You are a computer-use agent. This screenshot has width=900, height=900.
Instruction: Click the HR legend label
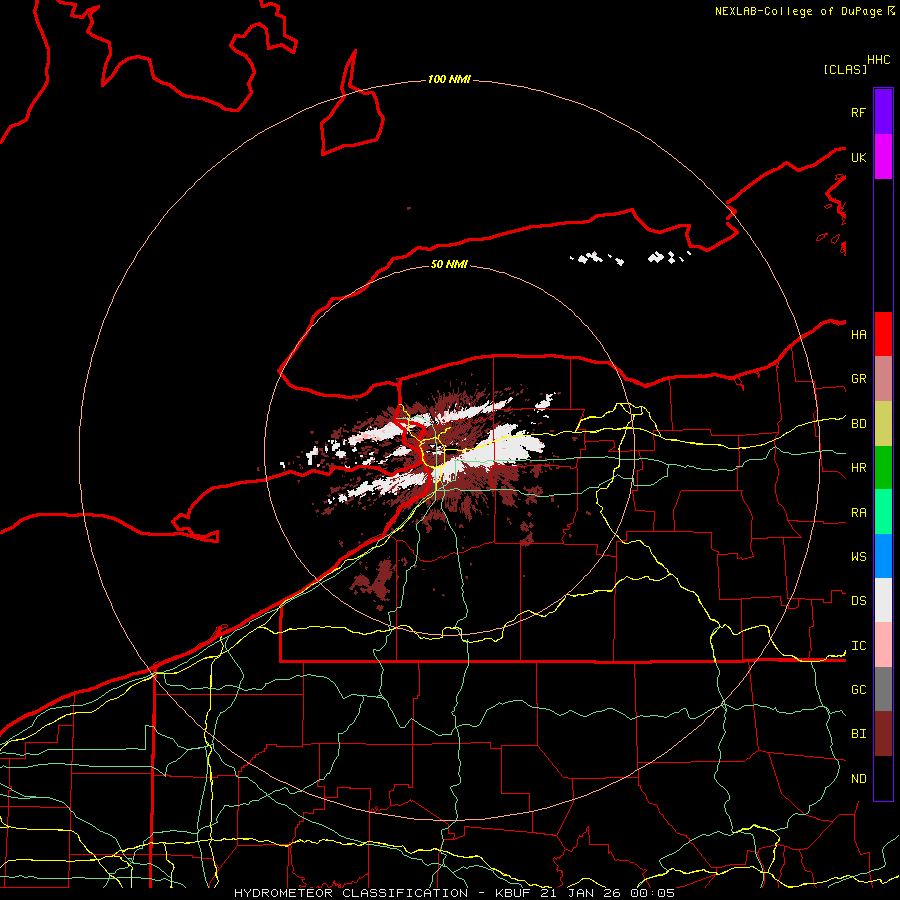point(858,468)
